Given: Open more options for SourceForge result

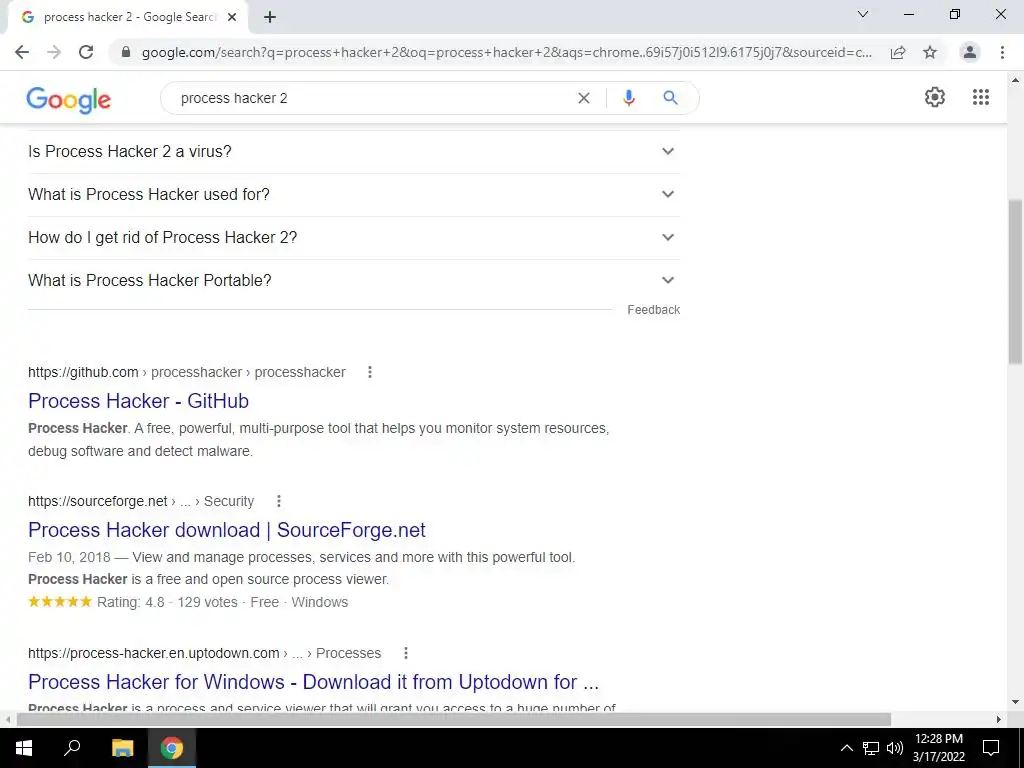Looking at the screenshot, I should tap(279, 502).
